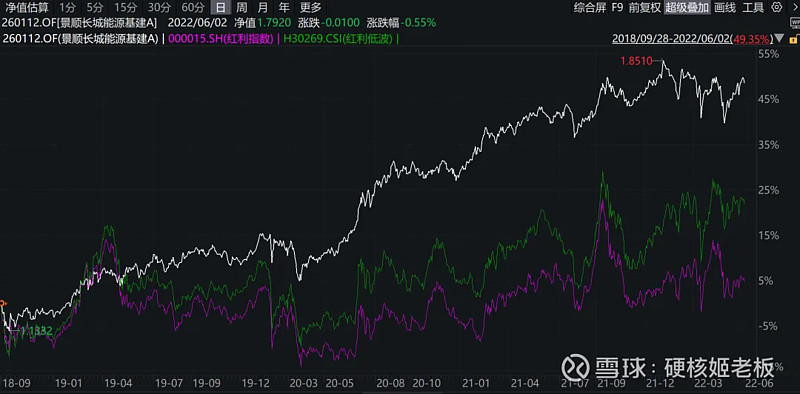Expand the date range dropdown triangle
This screenshot has width=800, height=394.
pos(779,38)
